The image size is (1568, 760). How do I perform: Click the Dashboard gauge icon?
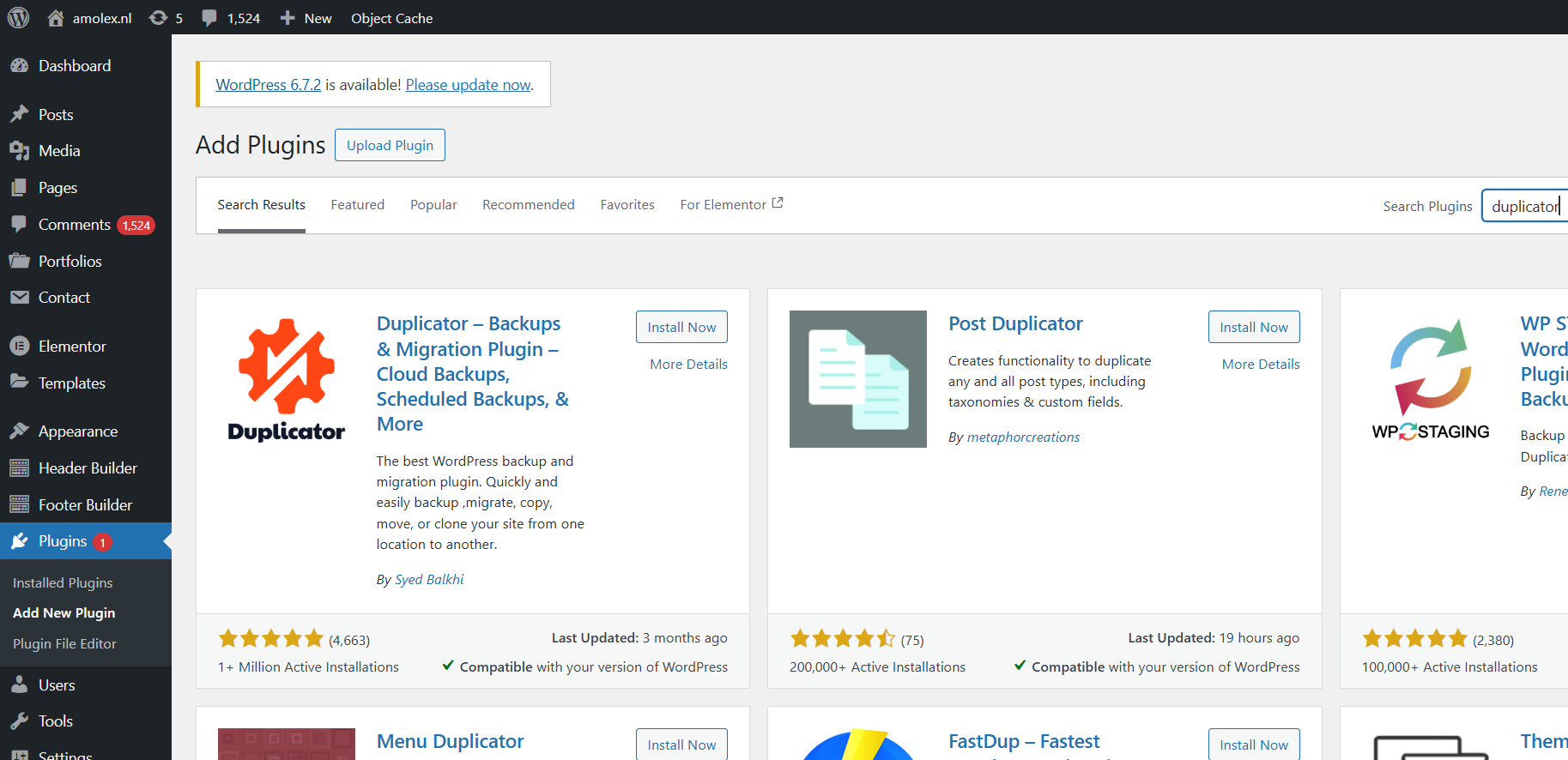19,66
